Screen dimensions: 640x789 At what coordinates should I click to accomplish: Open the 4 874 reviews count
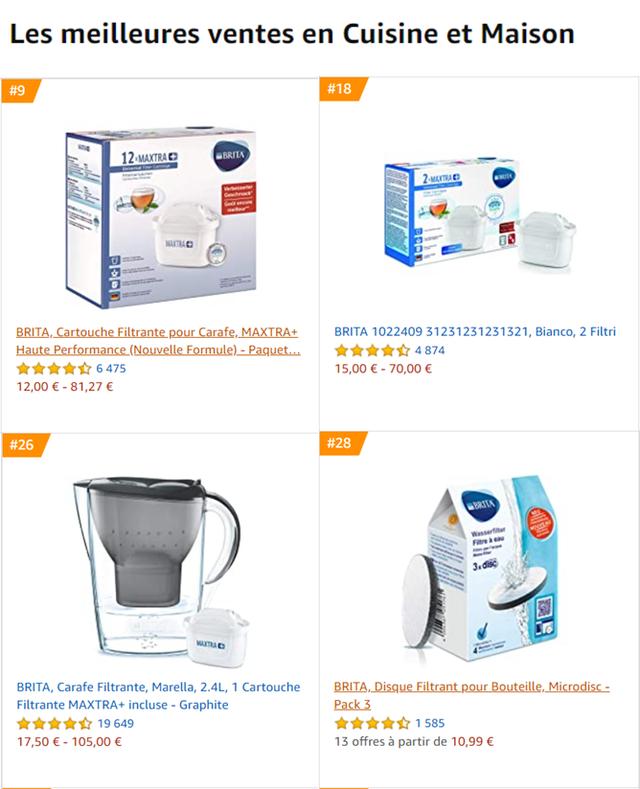[430, 350]
